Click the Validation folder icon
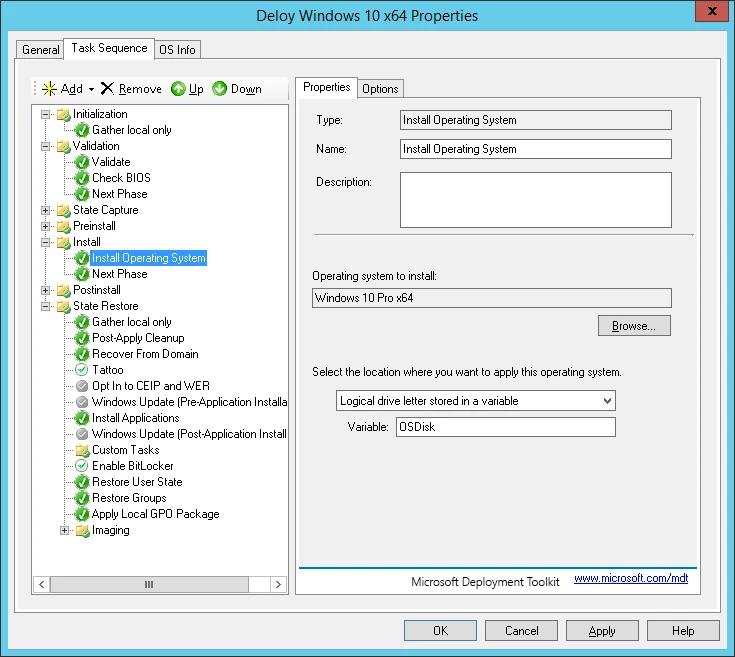This screenshot has width=735, height=657. [x=63, y=146]
